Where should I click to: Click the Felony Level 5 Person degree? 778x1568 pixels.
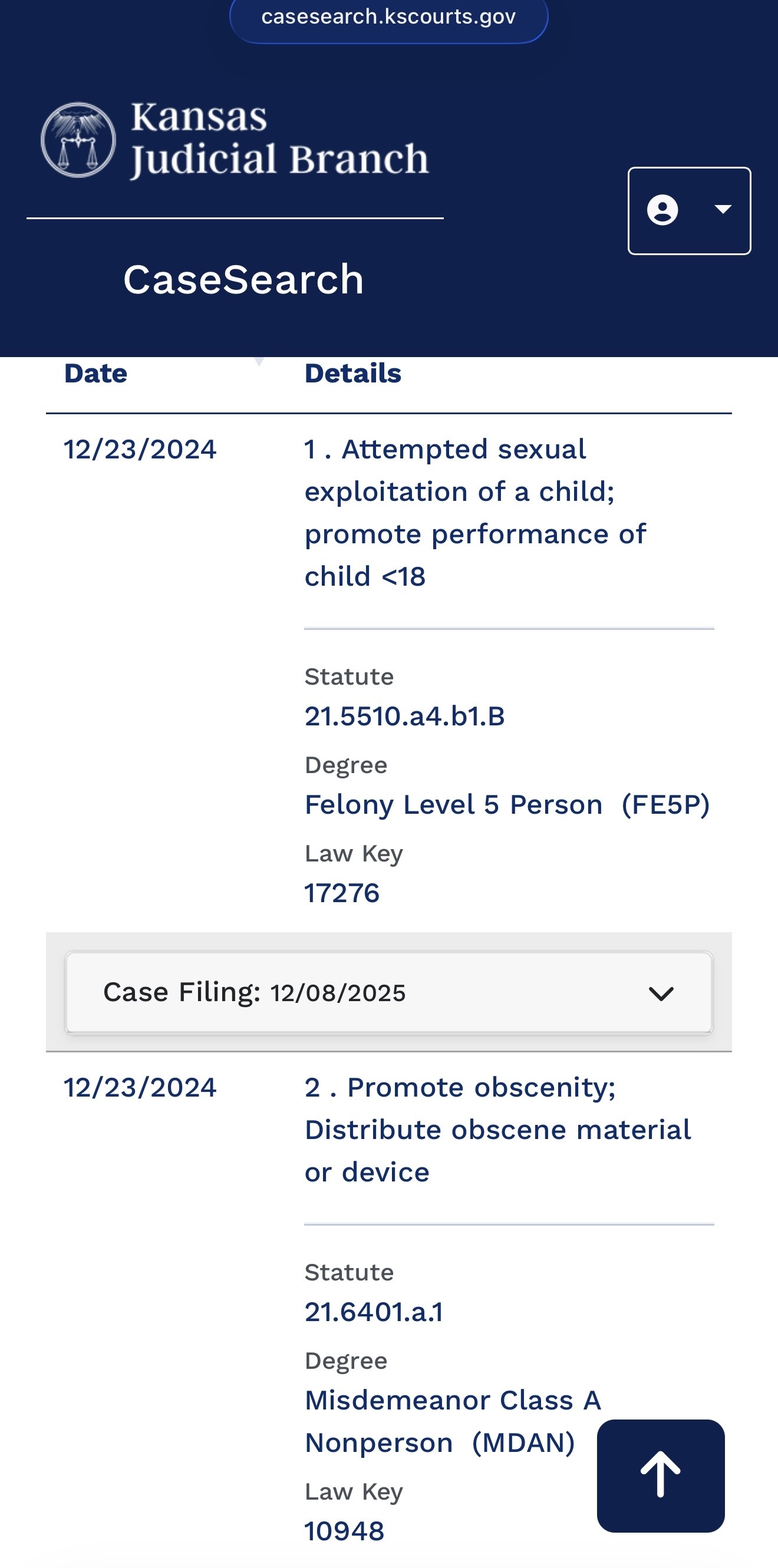[507, 805]
